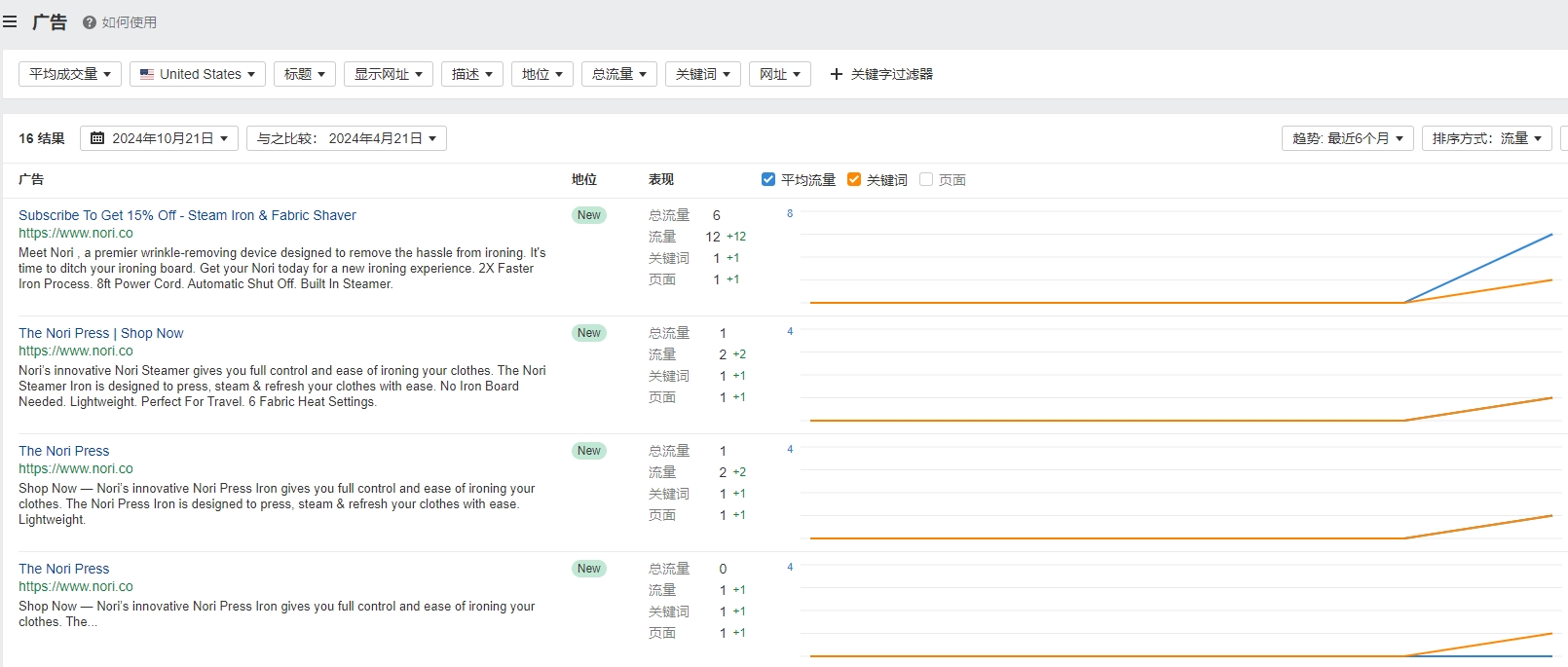Click the trend chart for Subscribe To Get 15% Off

click(x=1181, y=257)
